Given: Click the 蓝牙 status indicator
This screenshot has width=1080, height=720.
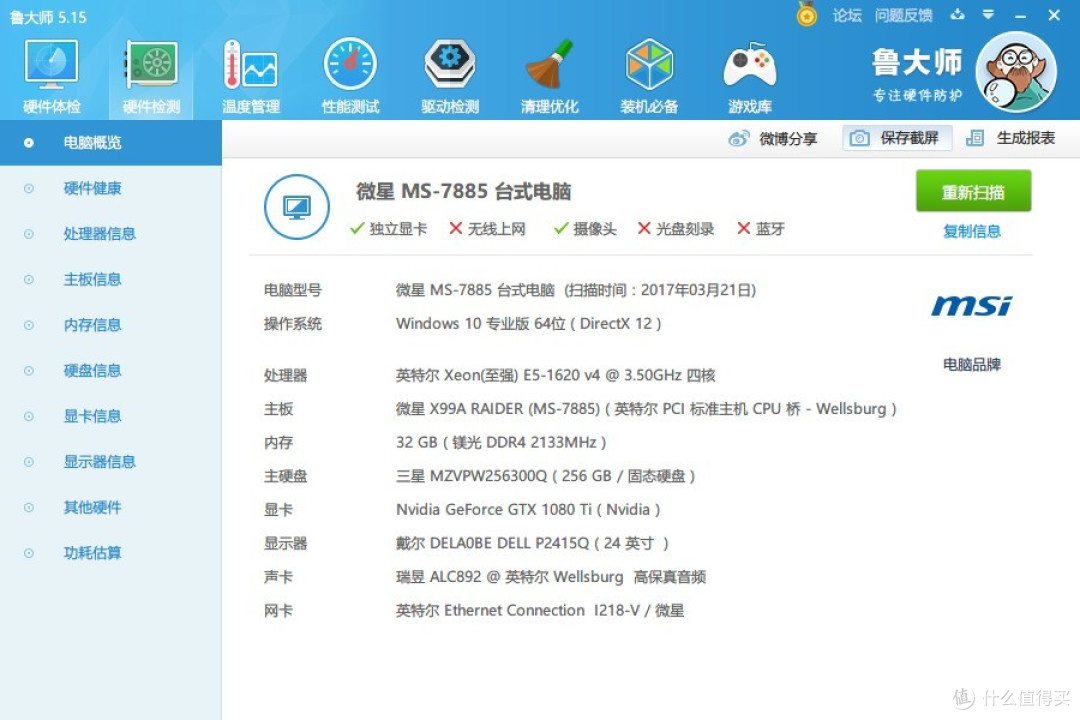Looking at the screenshot, I should tap(761, 229).
